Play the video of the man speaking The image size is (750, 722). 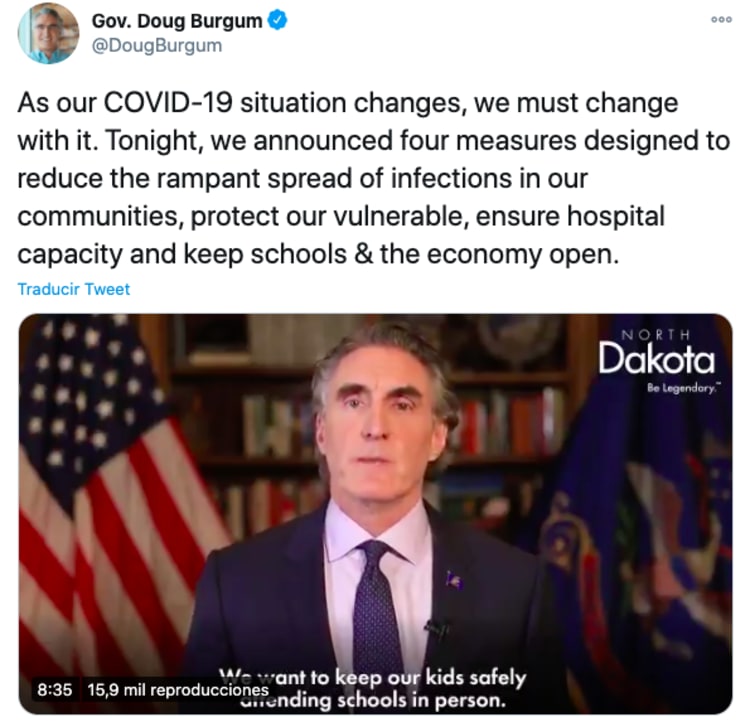tap(375, 514)
